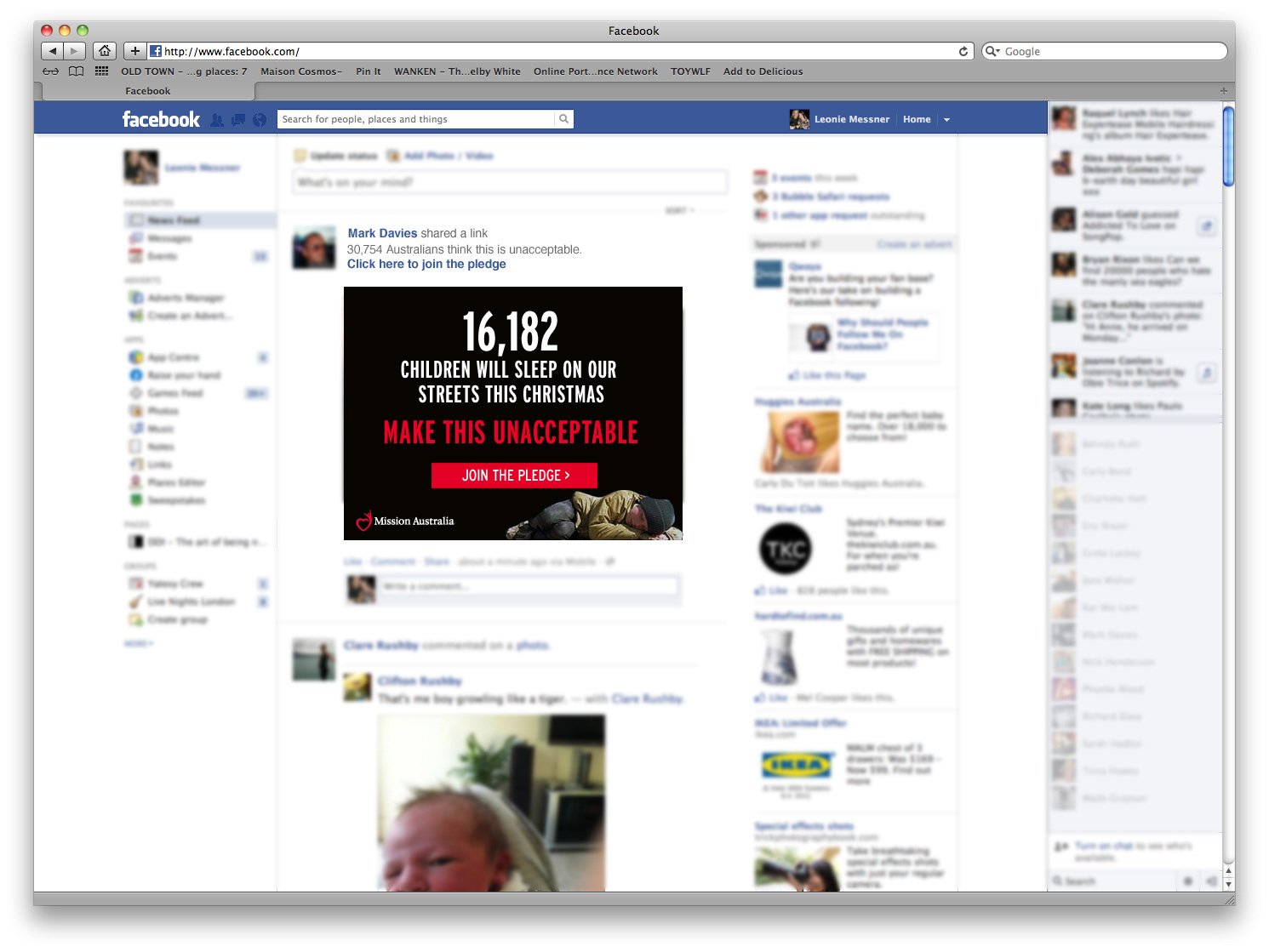Click the Home link in Facebook header
This screenshot has width=1269, height=952.
(x=917, y=119)
